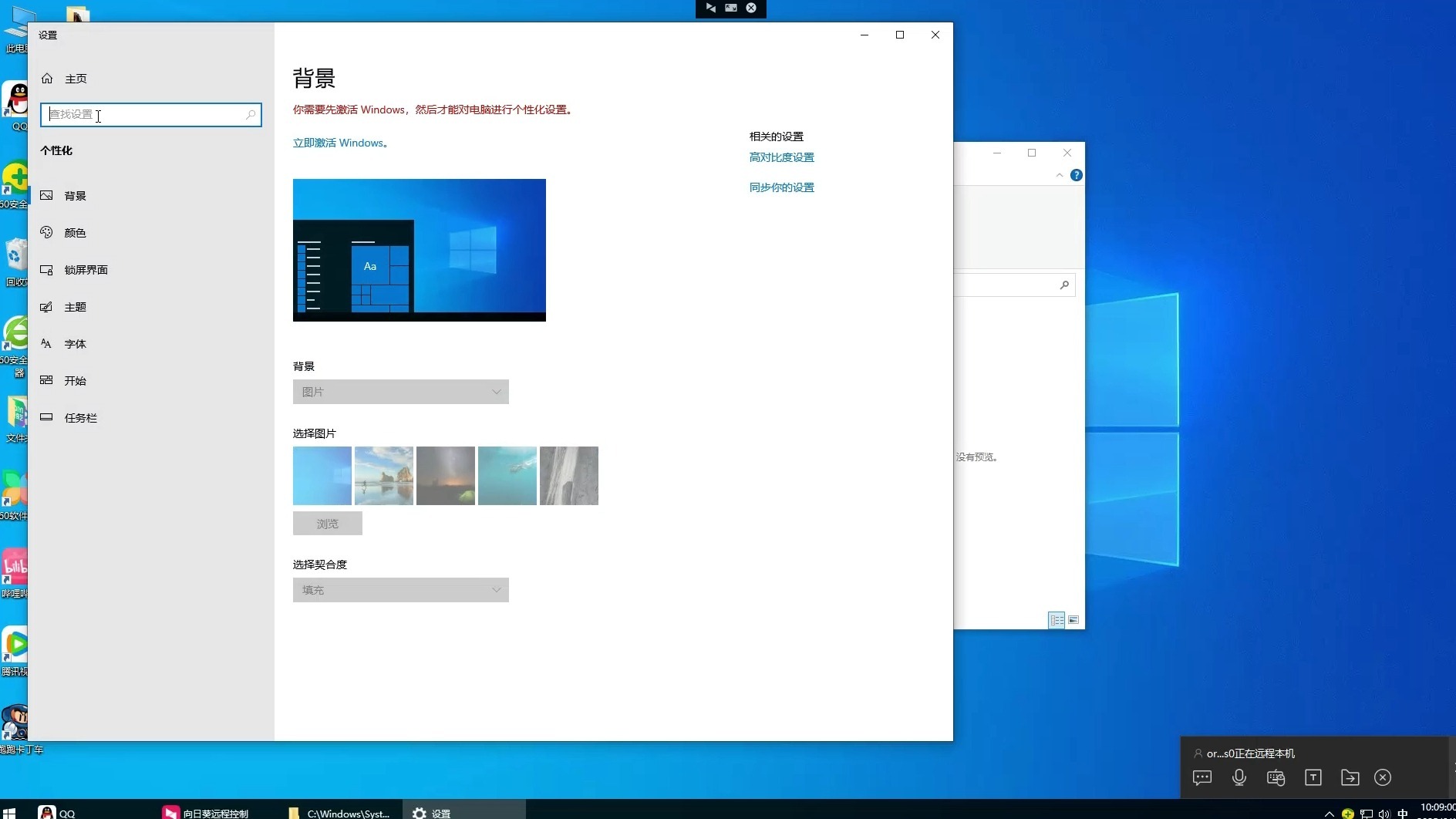Open the 回收站 recycle bin icon
This screenshot has width=1456, height=819.
click(x=15, y=261)
